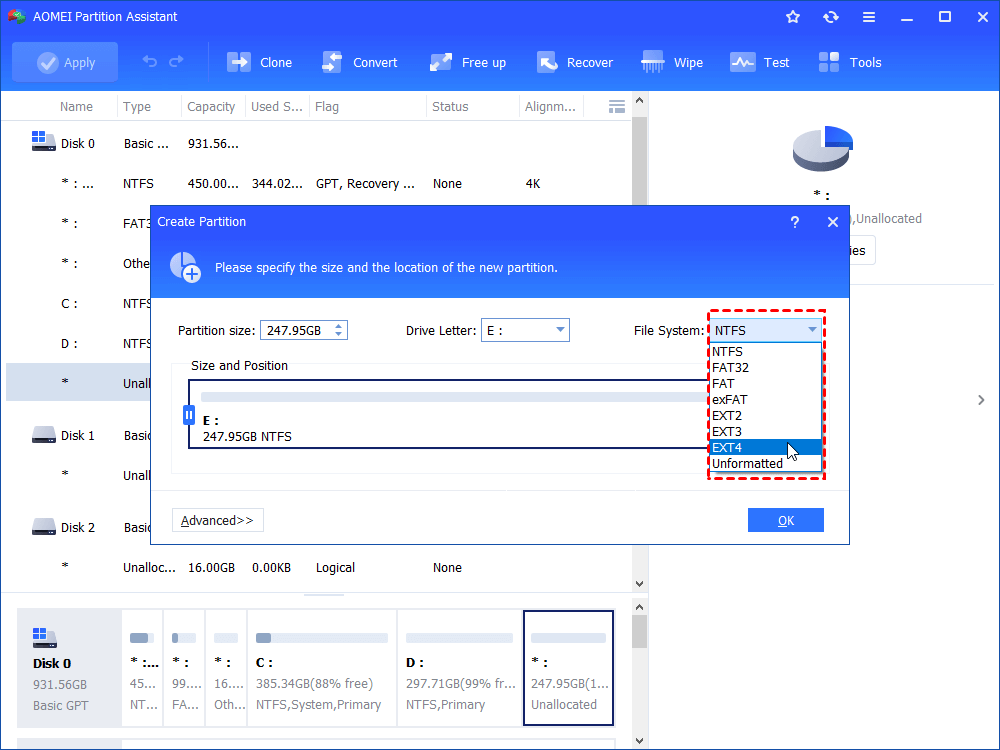Viewport: 1000px width, 750px height.
Task: Open the hamburger menu in the title bar
Action: [868, 16]
